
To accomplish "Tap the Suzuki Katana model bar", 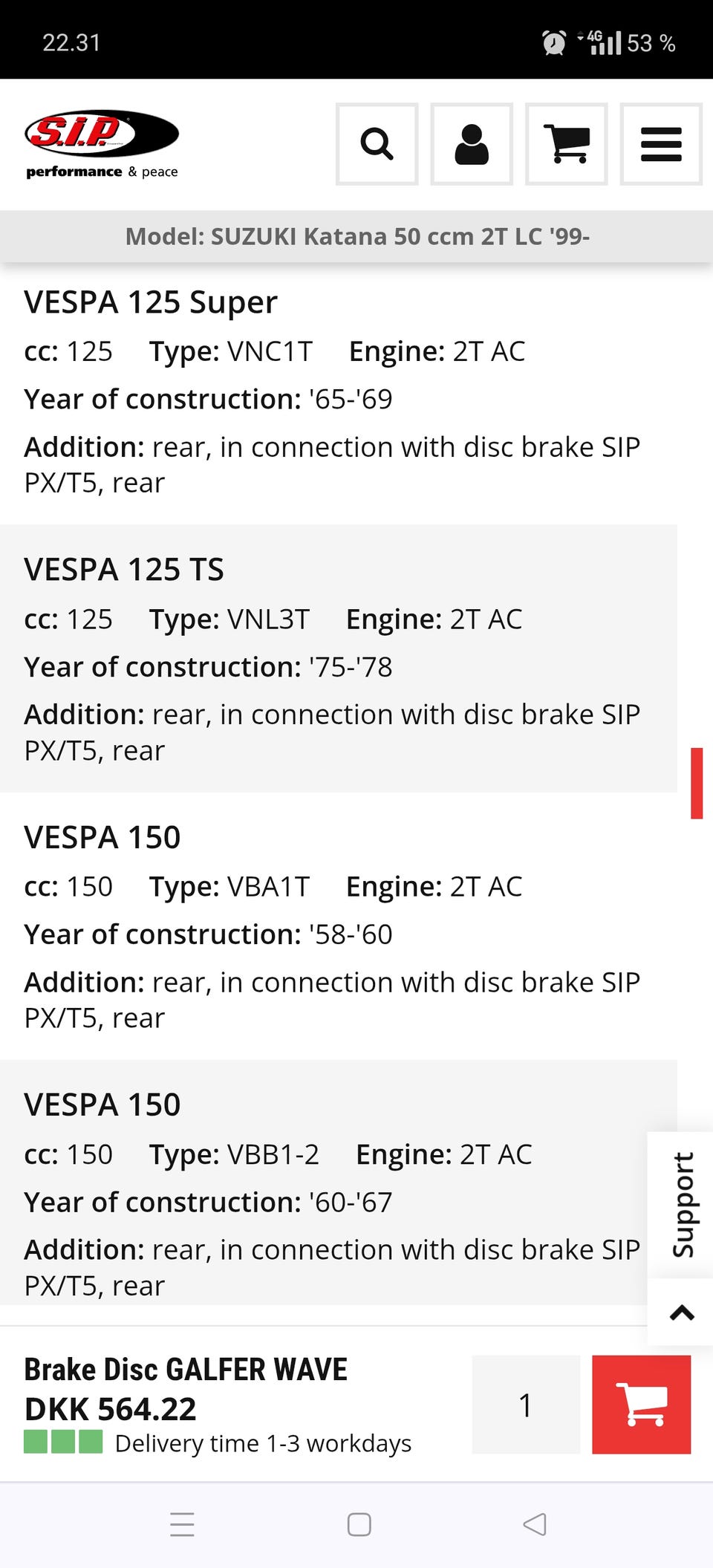I will (x=356, y=236).
